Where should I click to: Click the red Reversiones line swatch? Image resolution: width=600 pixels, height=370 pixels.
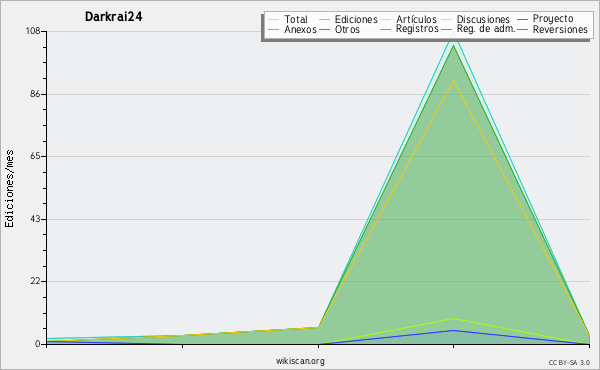(522, 29)
